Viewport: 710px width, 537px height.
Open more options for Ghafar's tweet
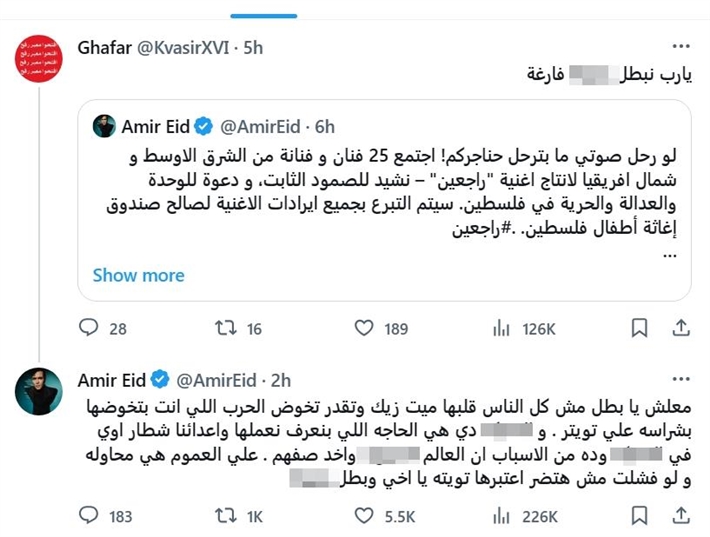pyautogui.click(x=681, y=47)
